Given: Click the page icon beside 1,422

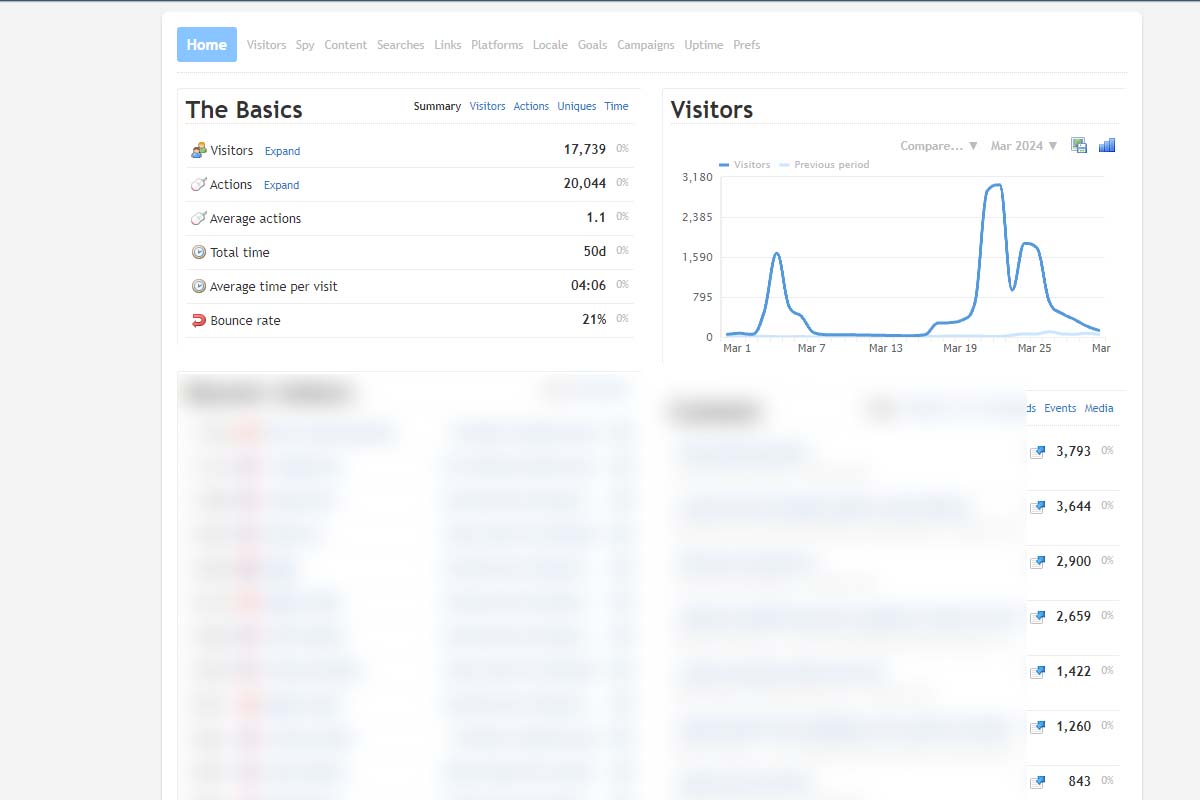Looking at the screenshot, I should (x=1037, y=672).
